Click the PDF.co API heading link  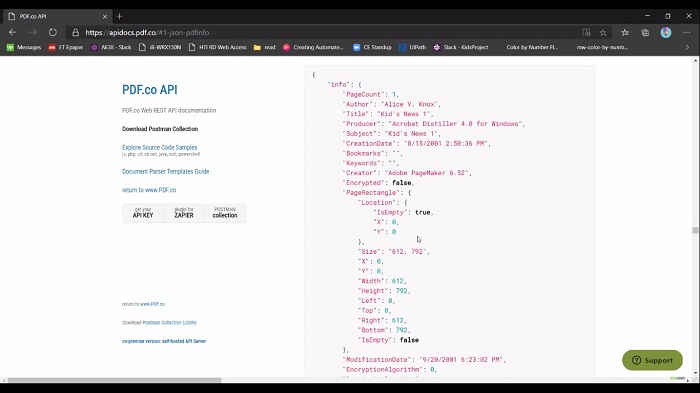[150, 90]
